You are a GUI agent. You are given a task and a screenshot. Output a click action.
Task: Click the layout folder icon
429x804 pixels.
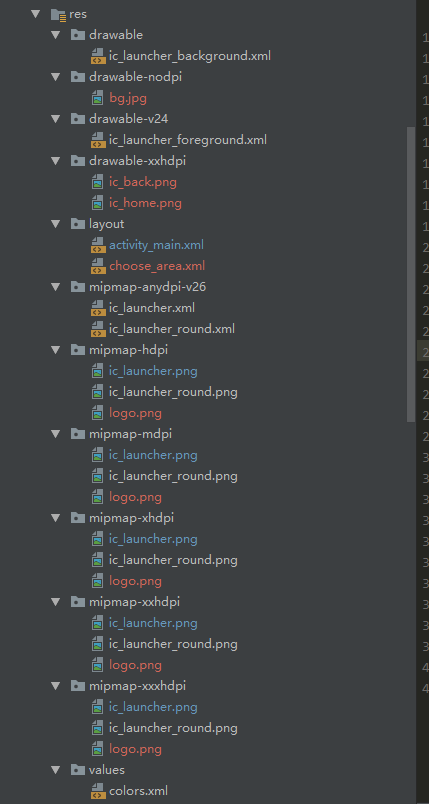click(x=78, y=224)
